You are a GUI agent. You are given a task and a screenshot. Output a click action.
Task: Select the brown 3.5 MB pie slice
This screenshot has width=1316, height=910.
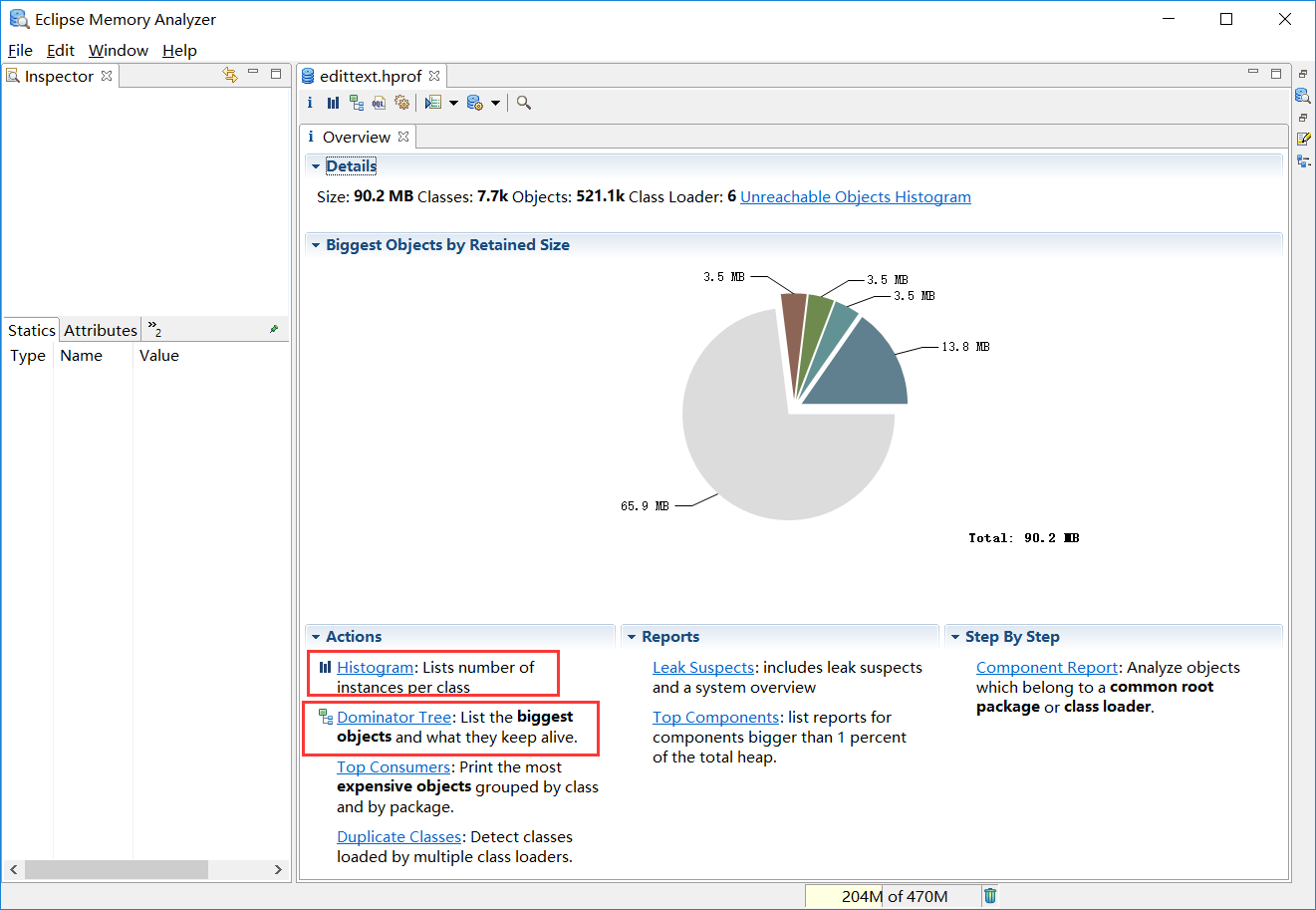pyautogui.click(x=795, y=334)
